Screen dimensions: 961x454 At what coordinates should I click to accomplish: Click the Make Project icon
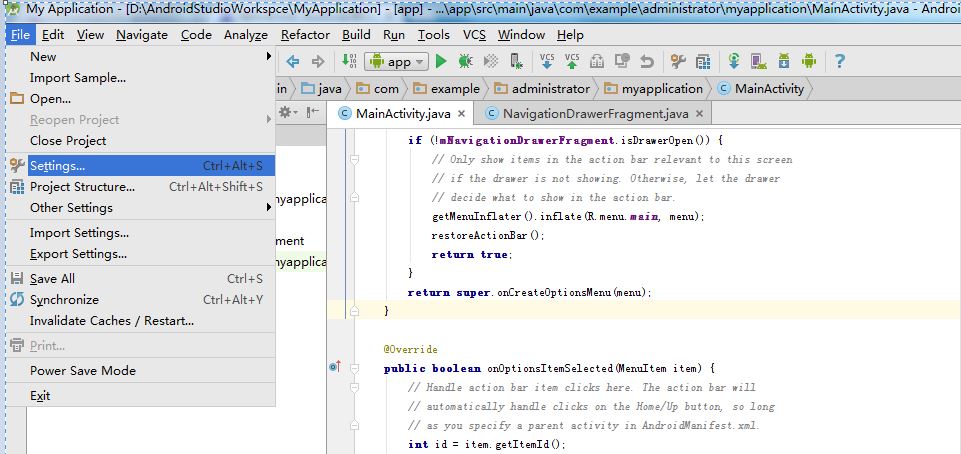pyautogui.click(x=349, y=61)
